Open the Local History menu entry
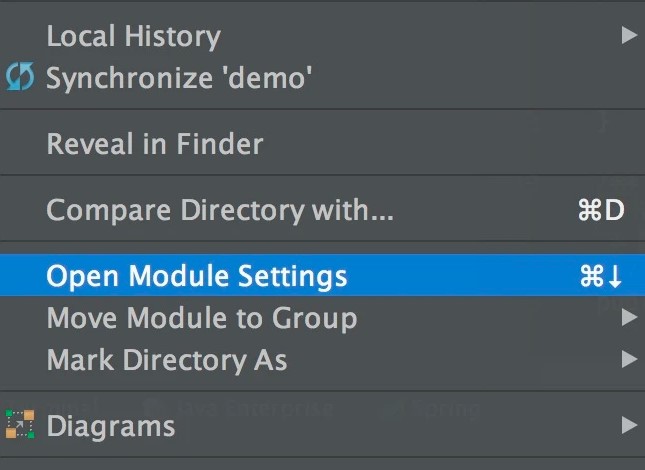Viewport: 645px width, 470px height. 133,36
